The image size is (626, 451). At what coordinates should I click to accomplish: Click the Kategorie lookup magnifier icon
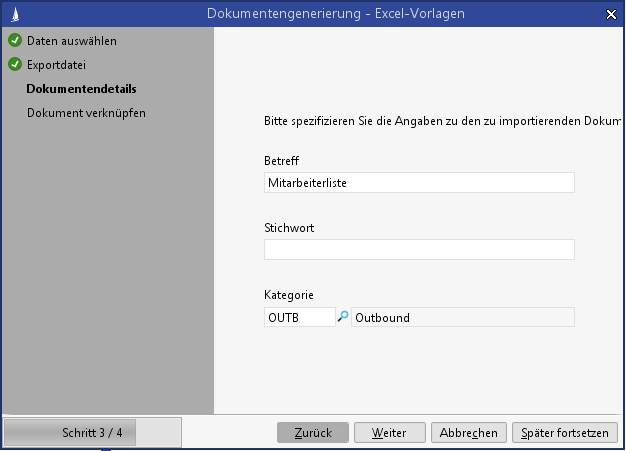343,317
